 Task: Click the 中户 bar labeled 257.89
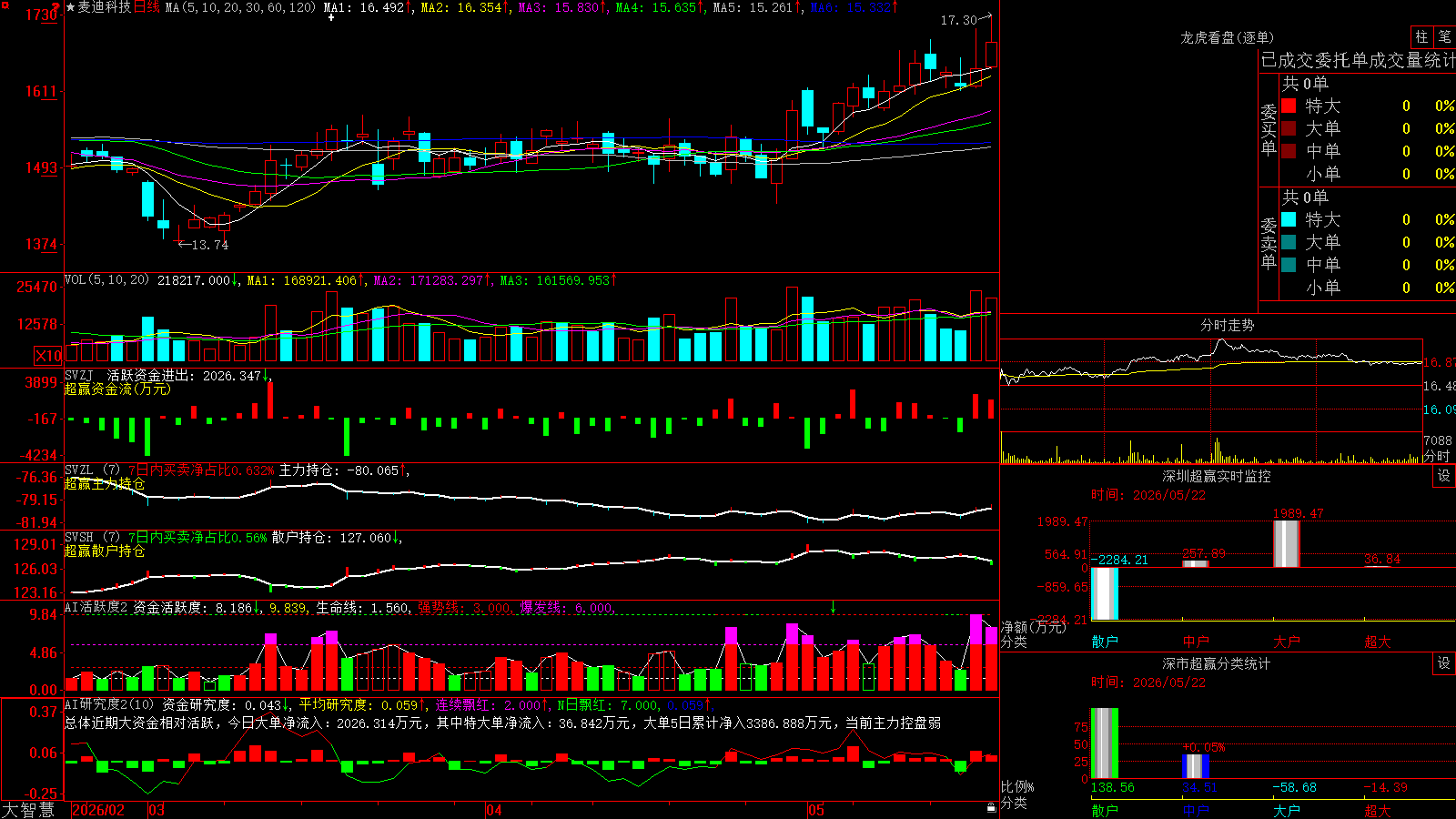(1196, 564)
